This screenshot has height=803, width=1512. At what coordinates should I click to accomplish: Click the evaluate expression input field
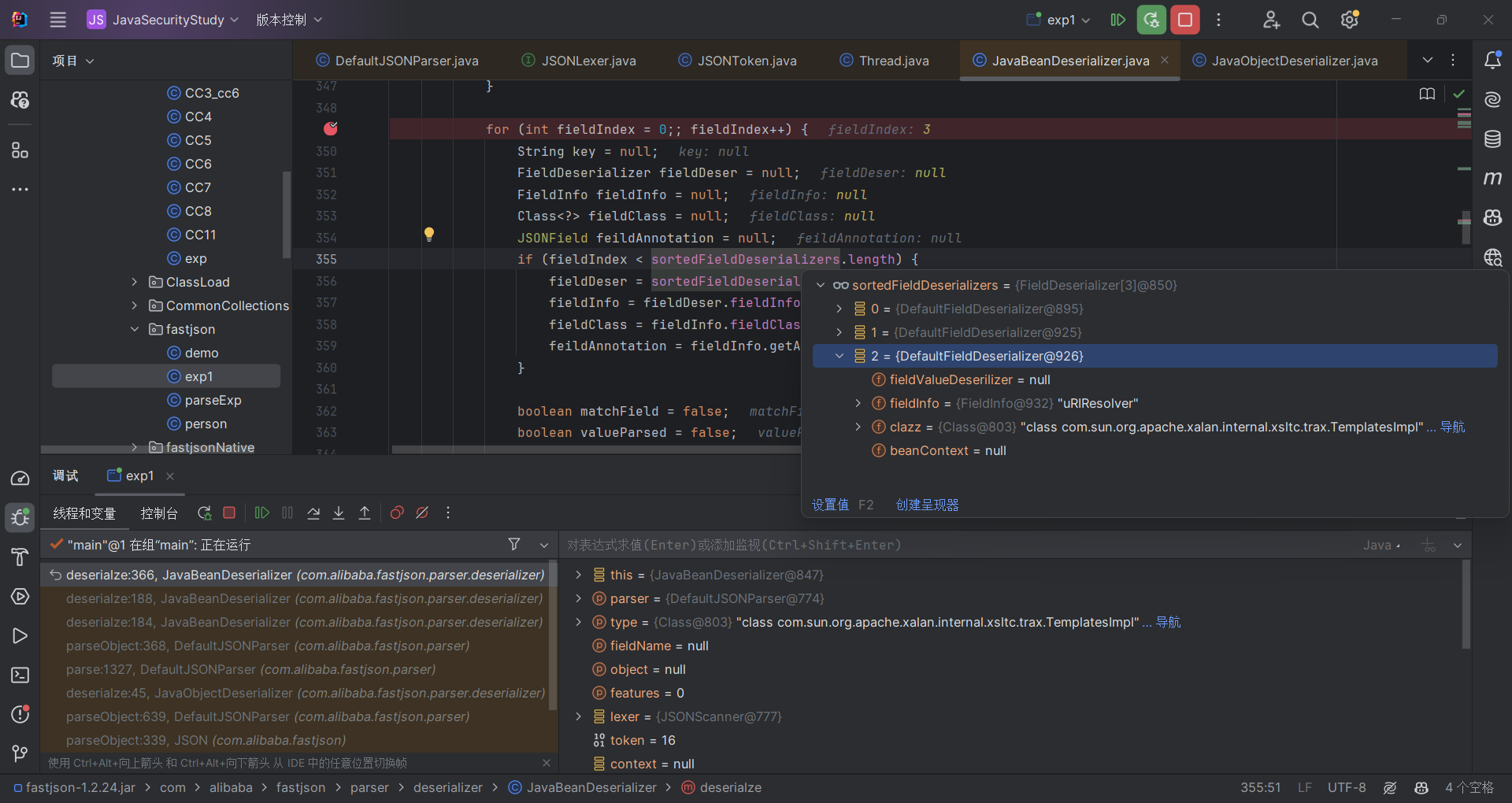[957, 545]
